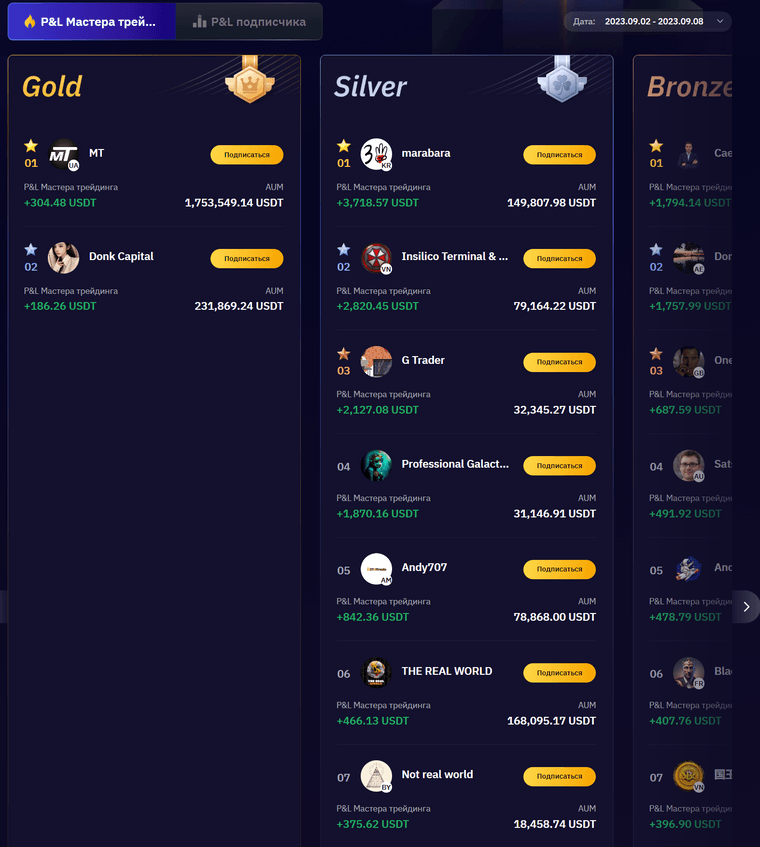Subscribe to marabara trader
The width and height of the screenshot is (760, 847).
point(560,154)
